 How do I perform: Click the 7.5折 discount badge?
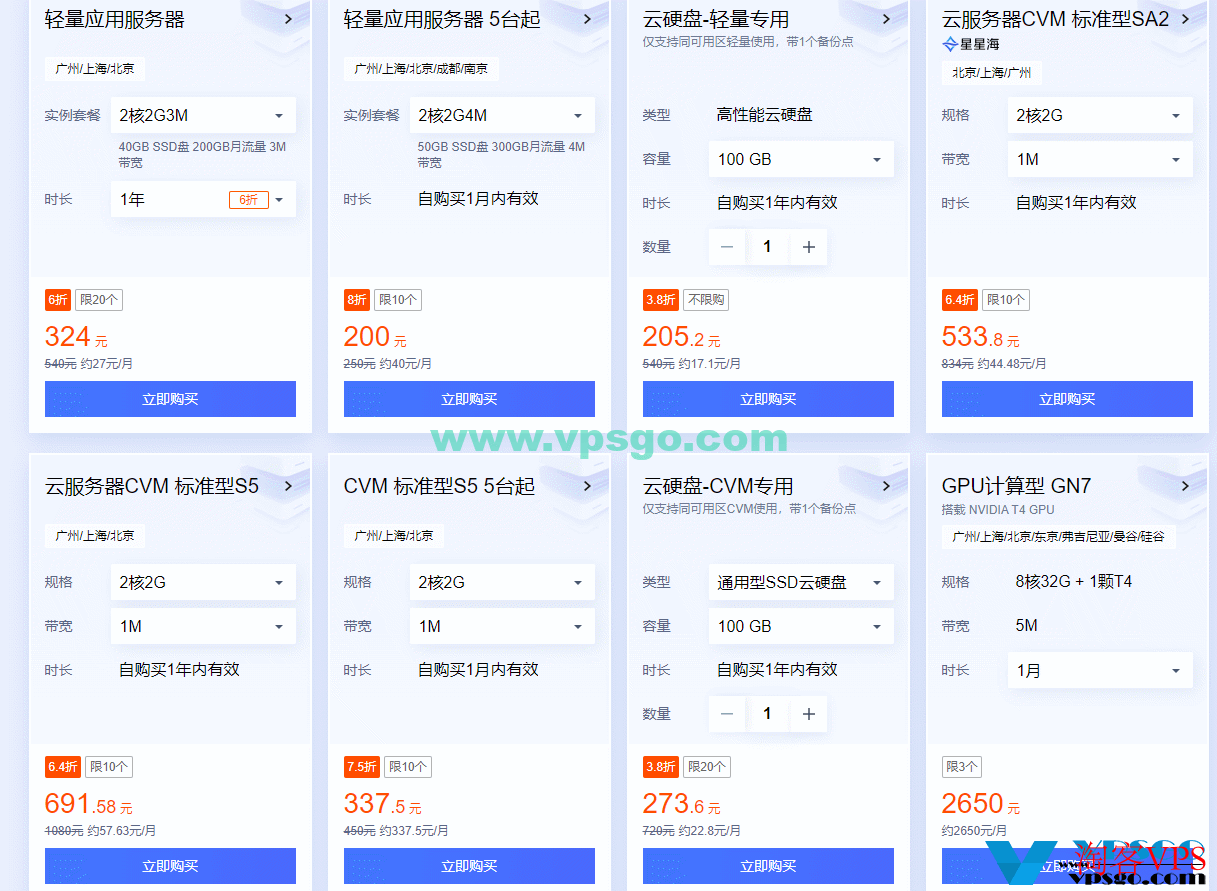tap(361, 767)
